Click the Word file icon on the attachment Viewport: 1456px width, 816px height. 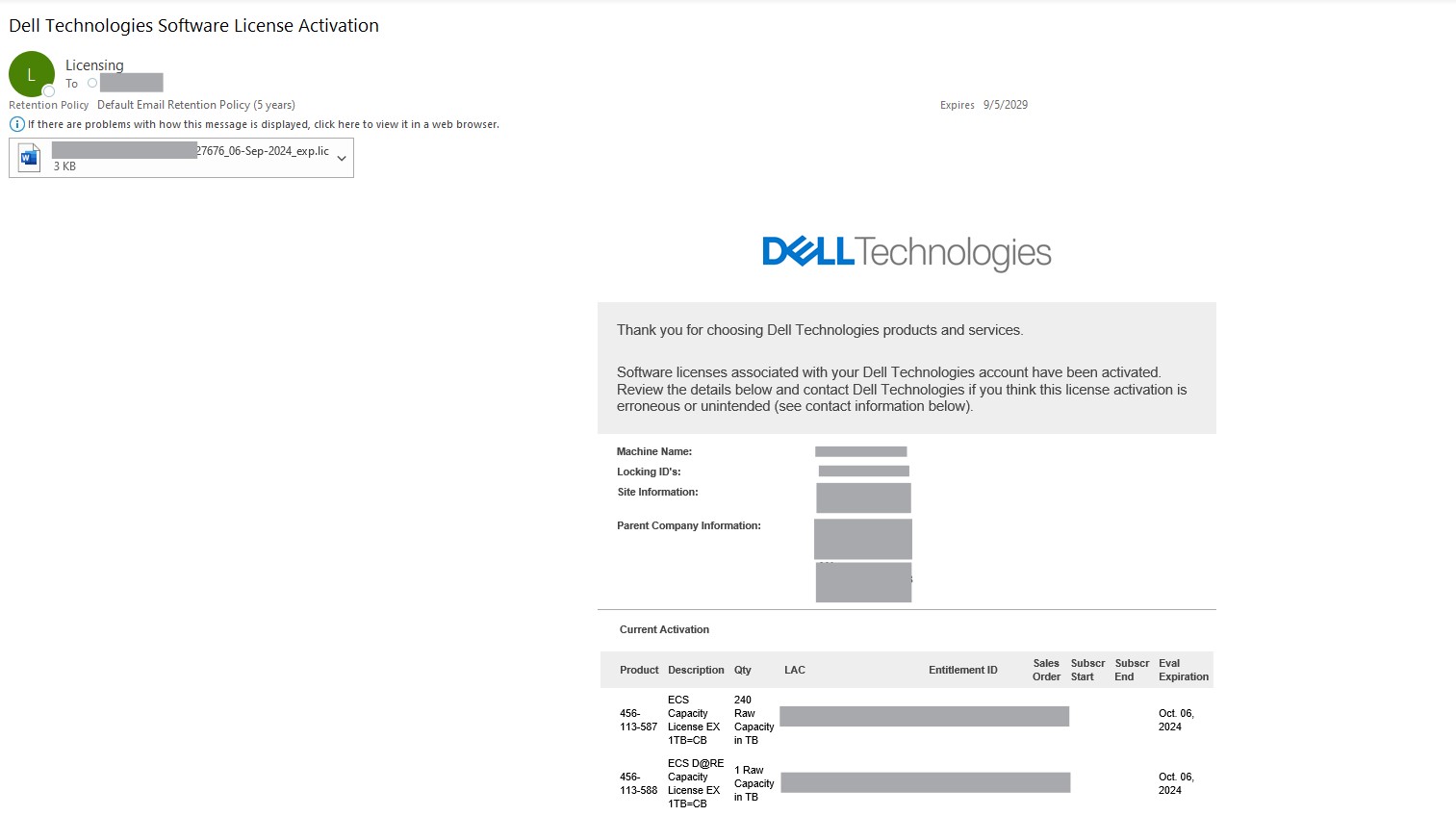(x=30, y=158)
